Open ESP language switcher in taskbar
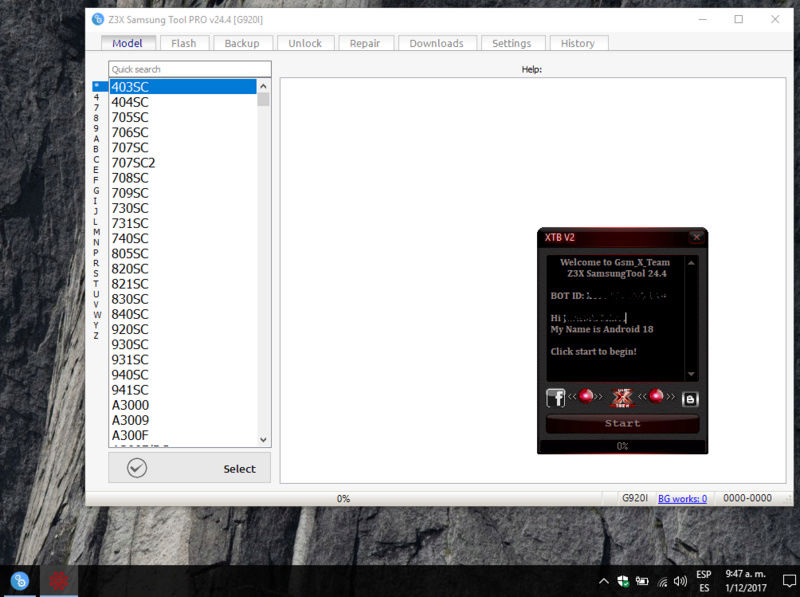Image resolution: width=800 pixels, height=597 pixels. [704, 581]
